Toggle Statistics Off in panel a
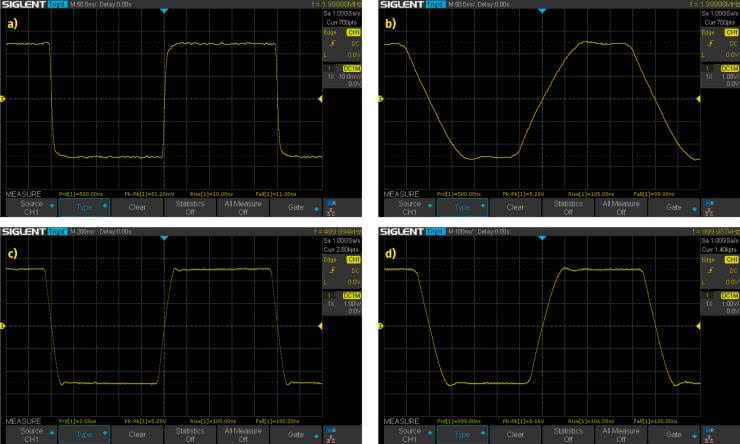 click(191, 207)
